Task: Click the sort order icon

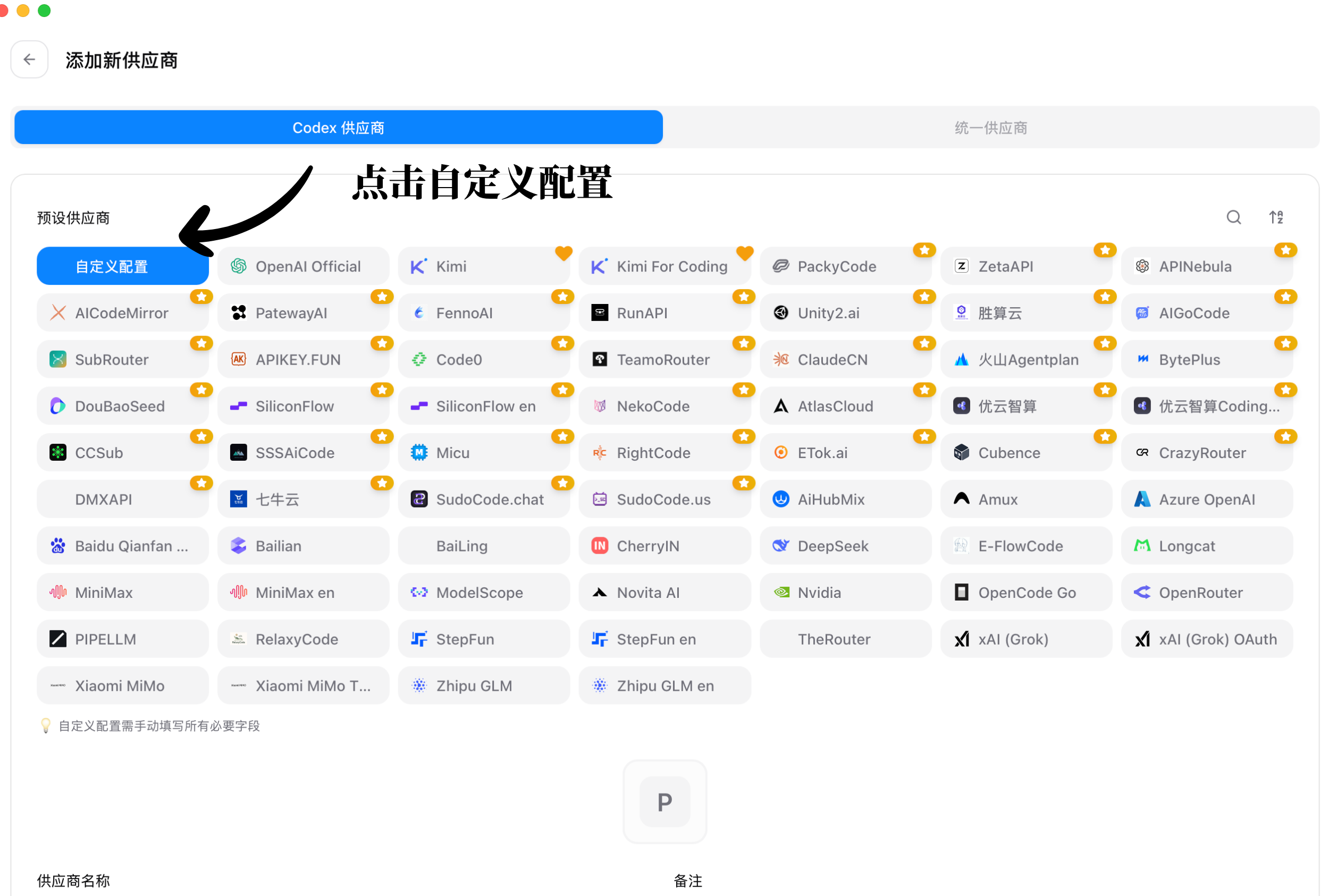Action: pos(1276,218)
